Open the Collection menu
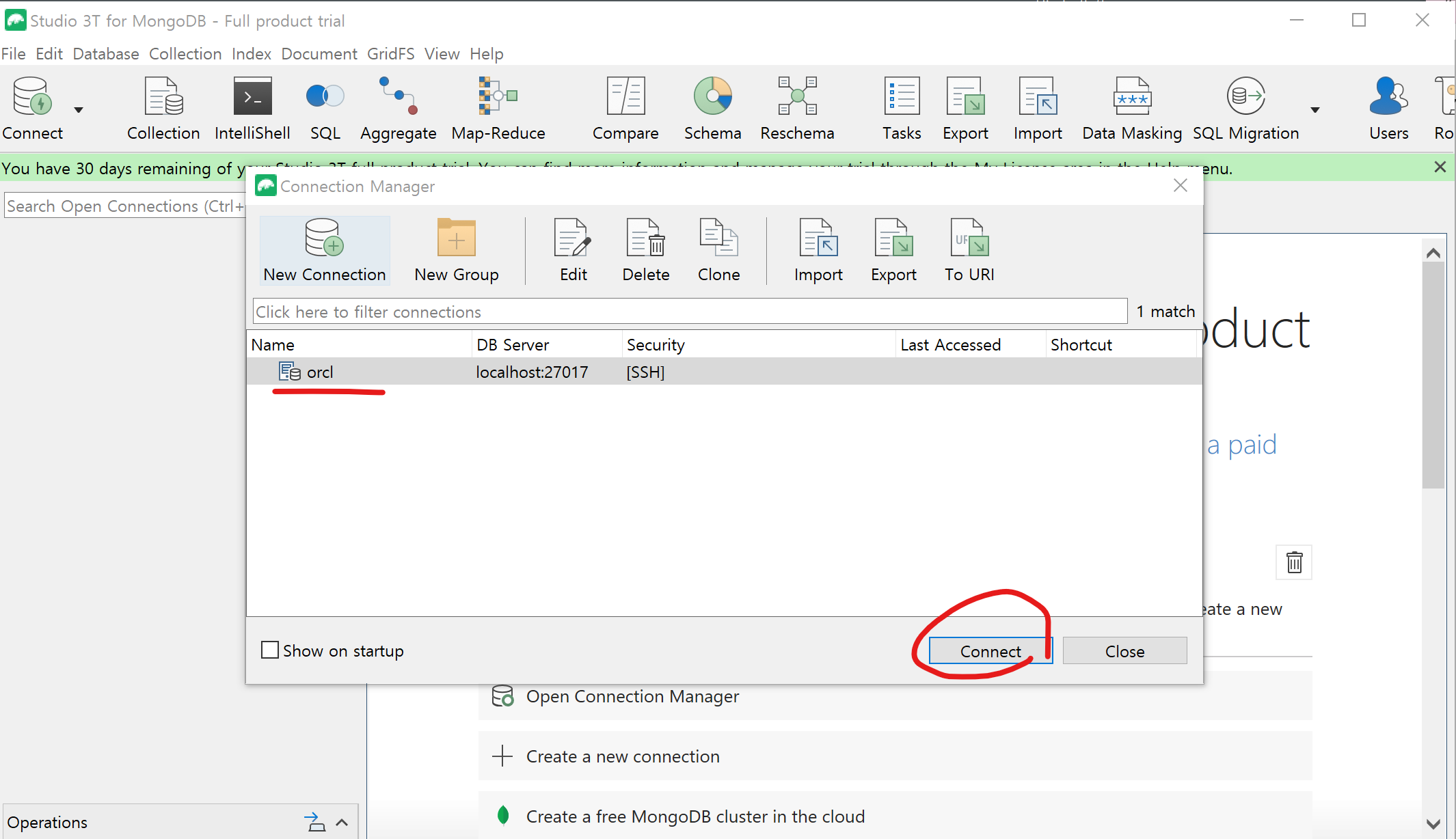1456x839 pixels. [x=185, y=54]
